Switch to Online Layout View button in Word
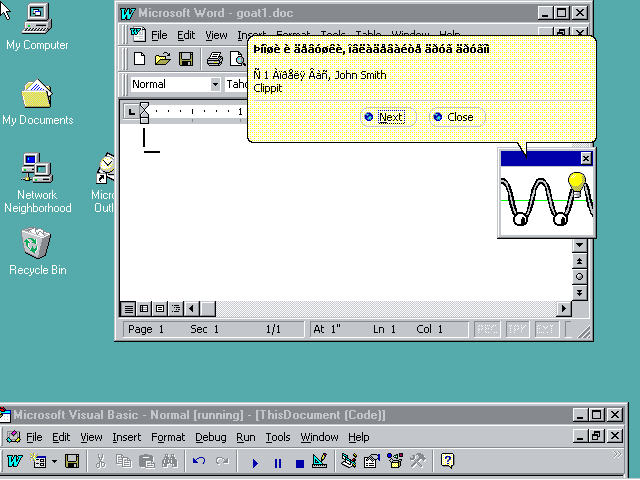The image size is (640, 480). click(x=144, y=309)
